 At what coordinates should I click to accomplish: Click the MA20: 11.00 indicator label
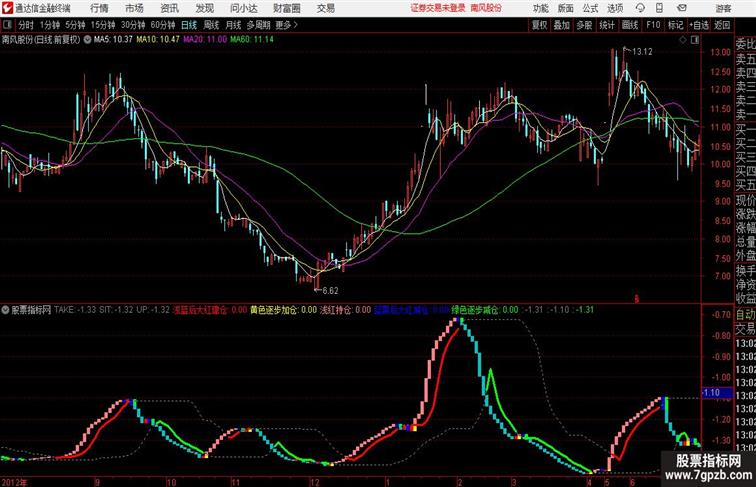[205, 40]
